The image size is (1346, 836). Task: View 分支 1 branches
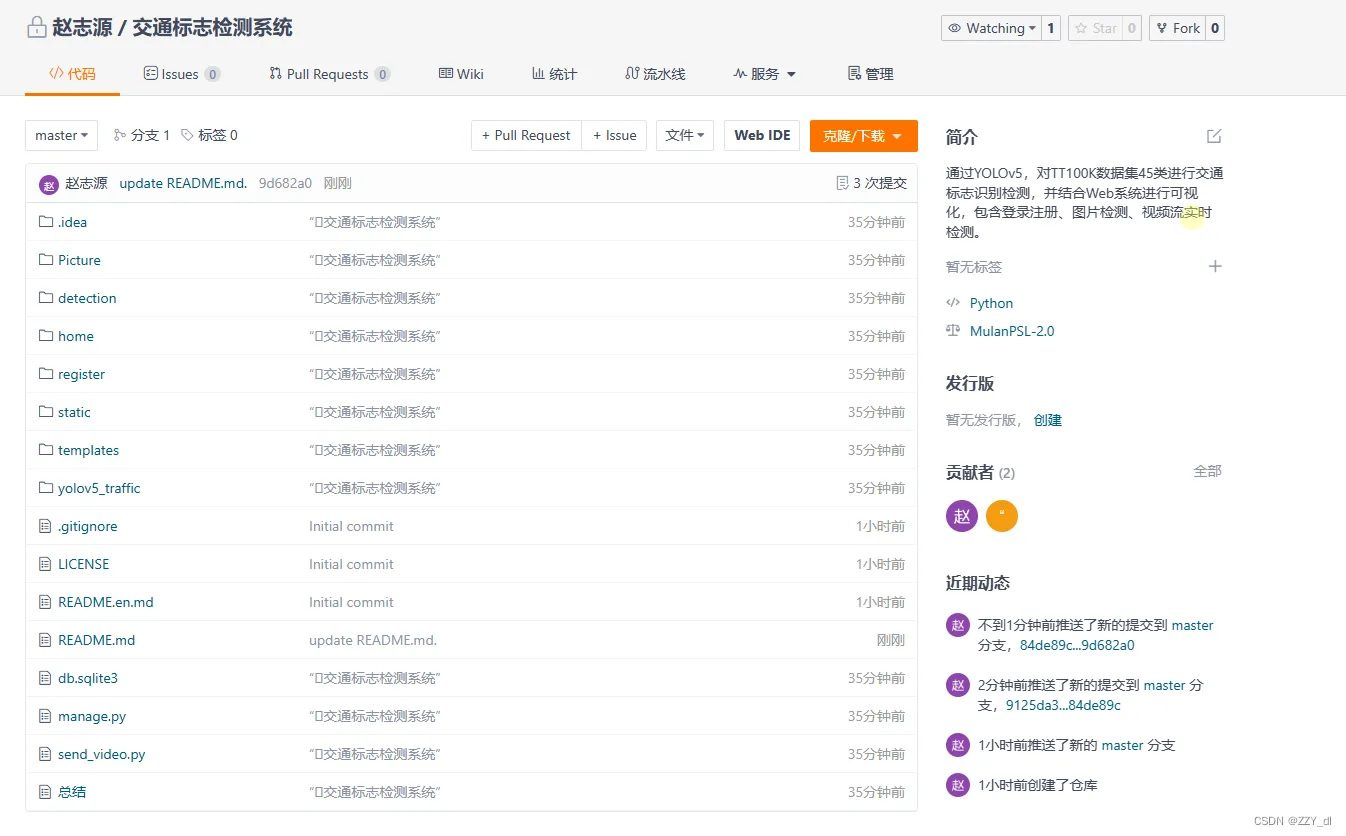(x=141, y=135)
